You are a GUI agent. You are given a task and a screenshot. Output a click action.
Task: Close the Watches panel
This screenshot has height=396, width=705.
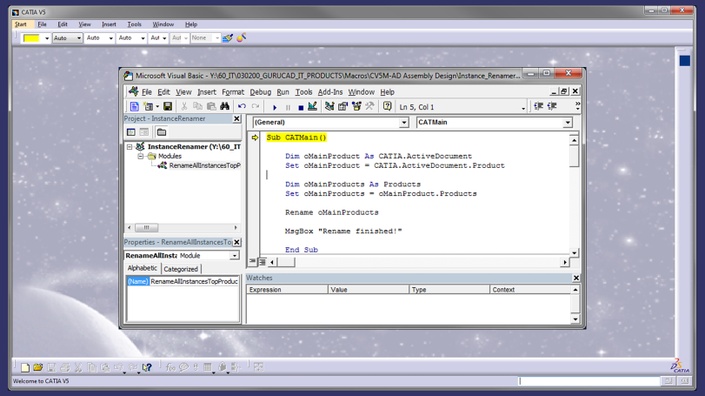tap(576, 278)
